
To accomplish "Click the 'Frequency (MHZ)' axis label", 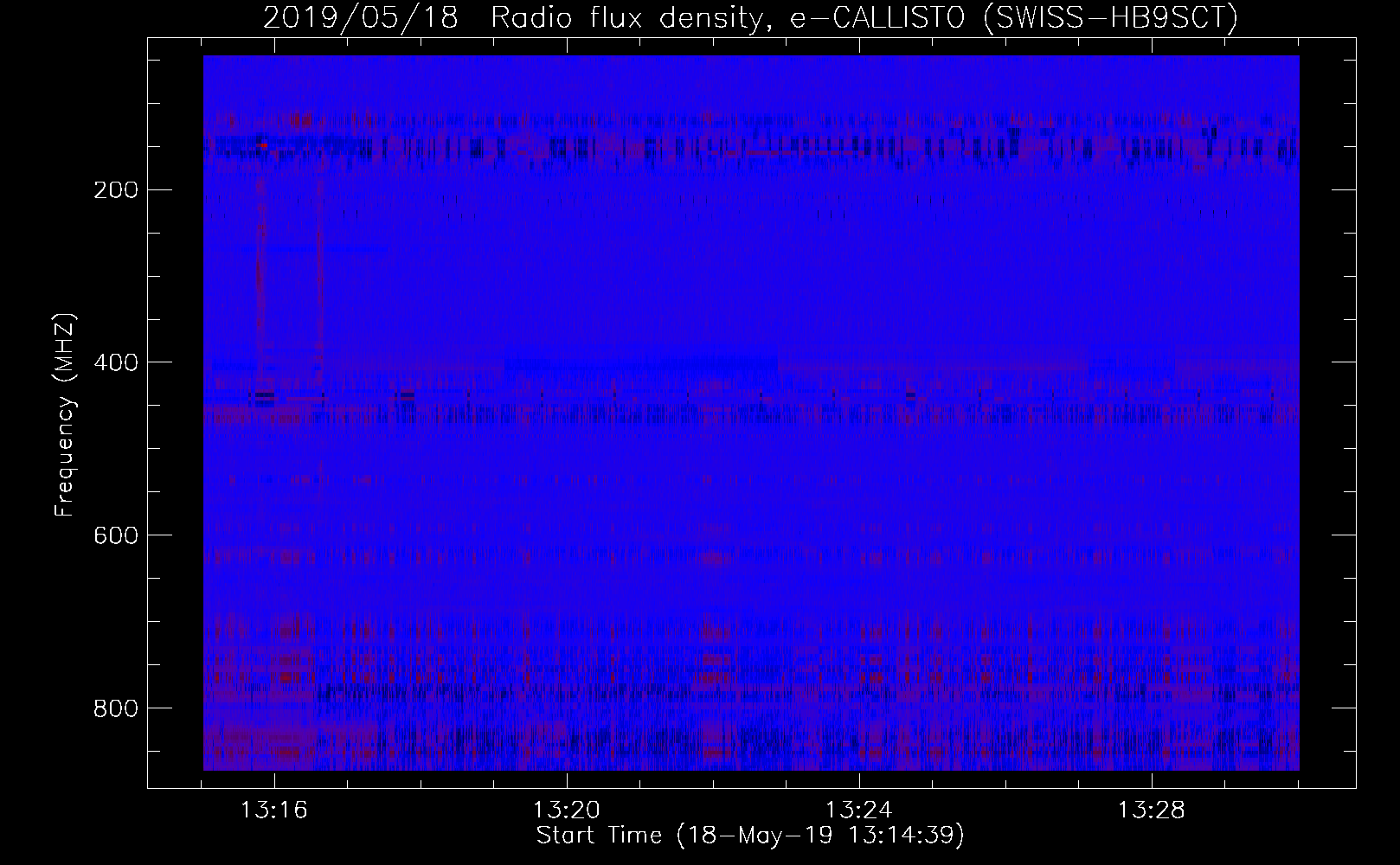I will (65, 415).
